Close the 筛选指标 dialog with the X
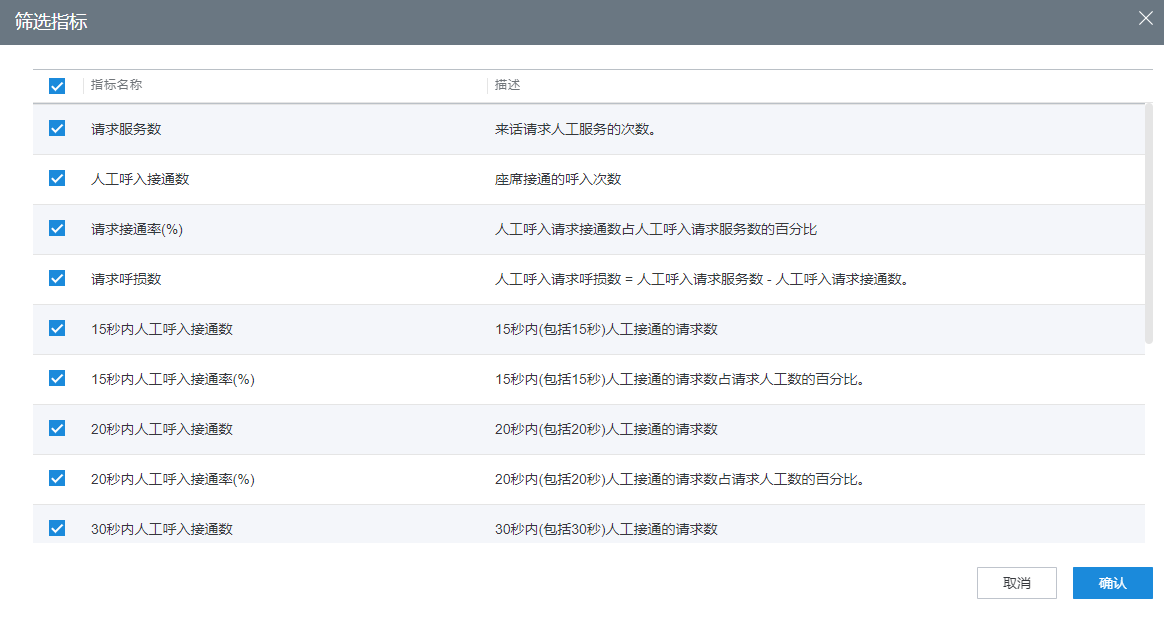This screenshot has height=623, width=1164. (x=1145, y=19)
